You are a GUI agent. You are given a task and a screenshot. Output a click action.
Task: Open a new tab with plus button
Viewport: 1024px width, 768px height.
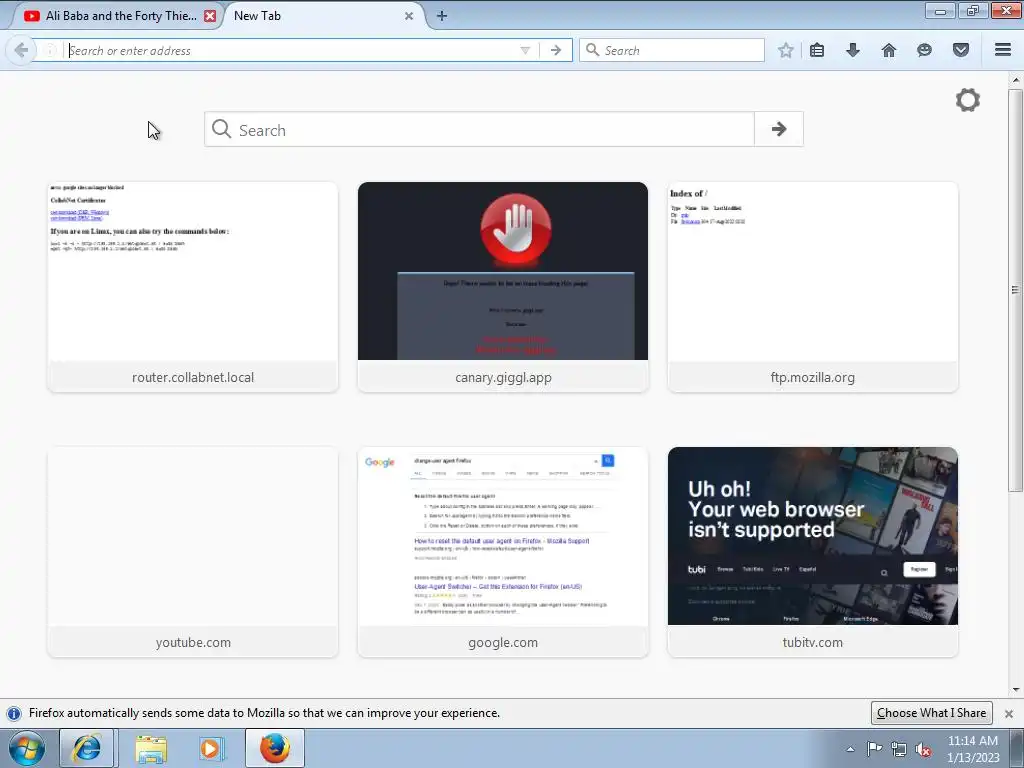click(x=442, y=16)
